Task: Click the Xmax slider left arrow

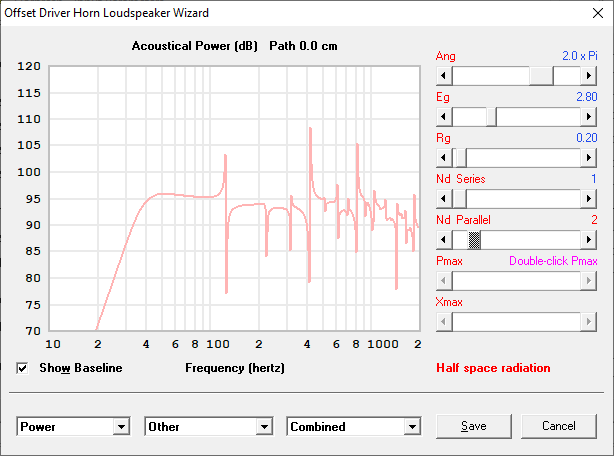Action: tap(444, 322)
